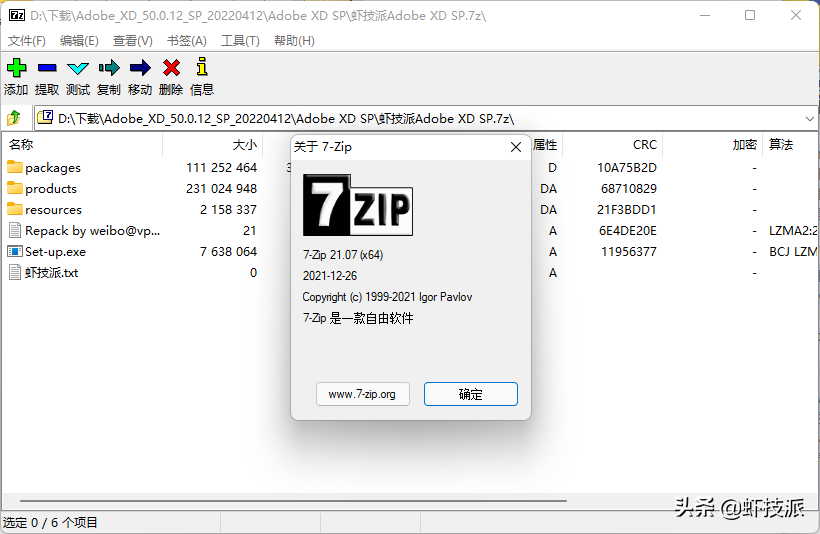
Task: Click size value 7 638 064
Action: [x=228, y=252]
